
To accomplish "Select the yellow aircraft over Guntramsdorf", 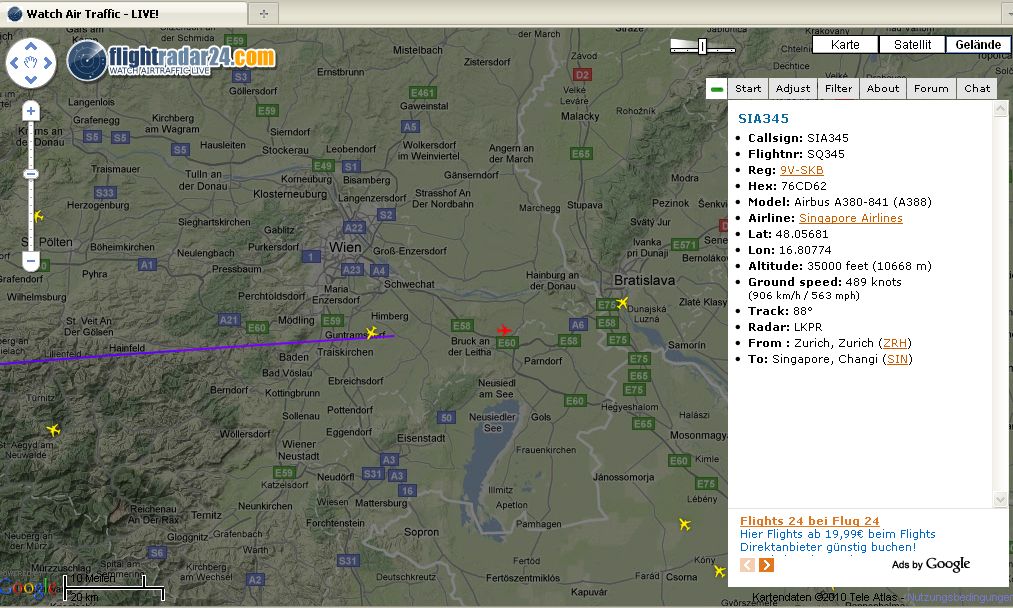I will pyautogui.click(x=371, y=333).
